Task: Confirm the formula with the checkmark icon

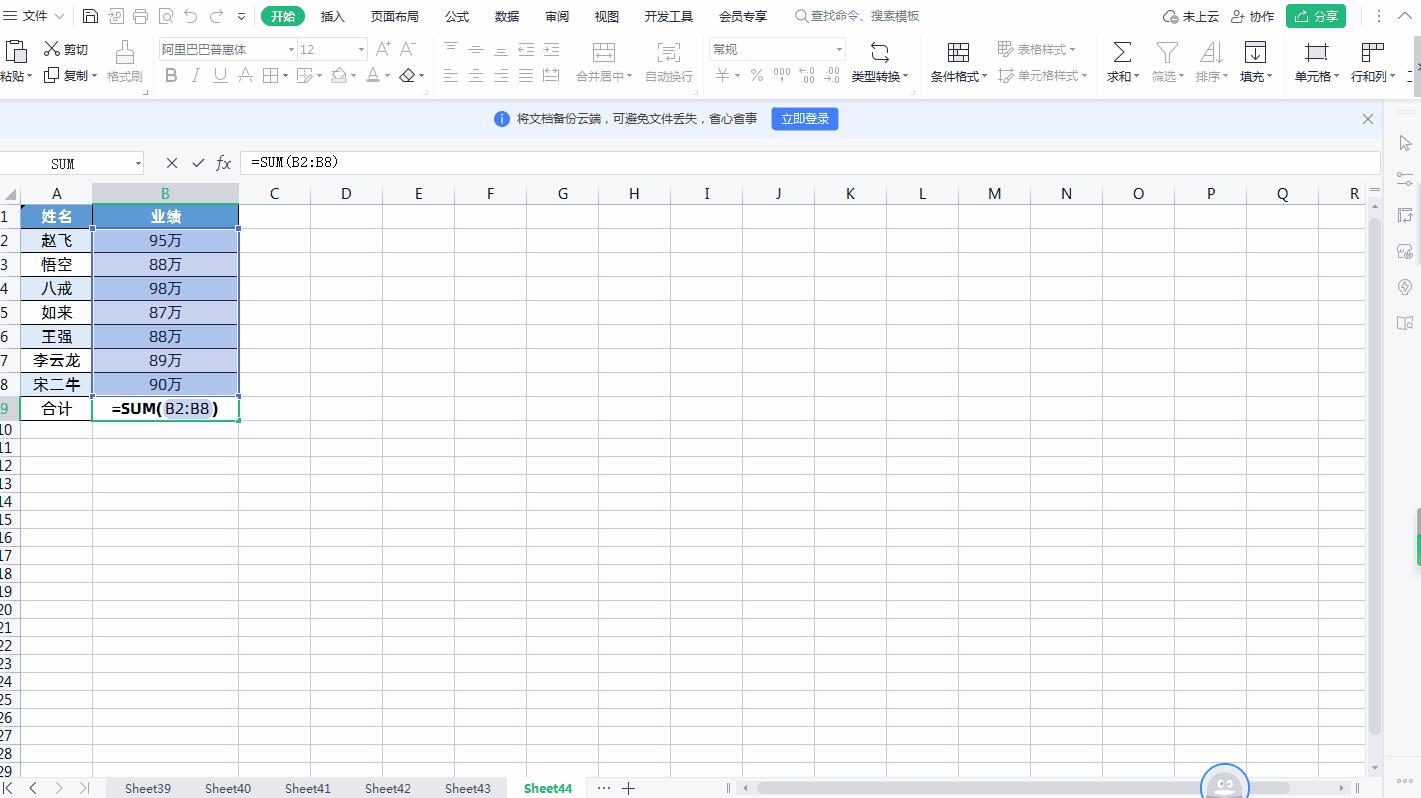Action: (198, 163)
